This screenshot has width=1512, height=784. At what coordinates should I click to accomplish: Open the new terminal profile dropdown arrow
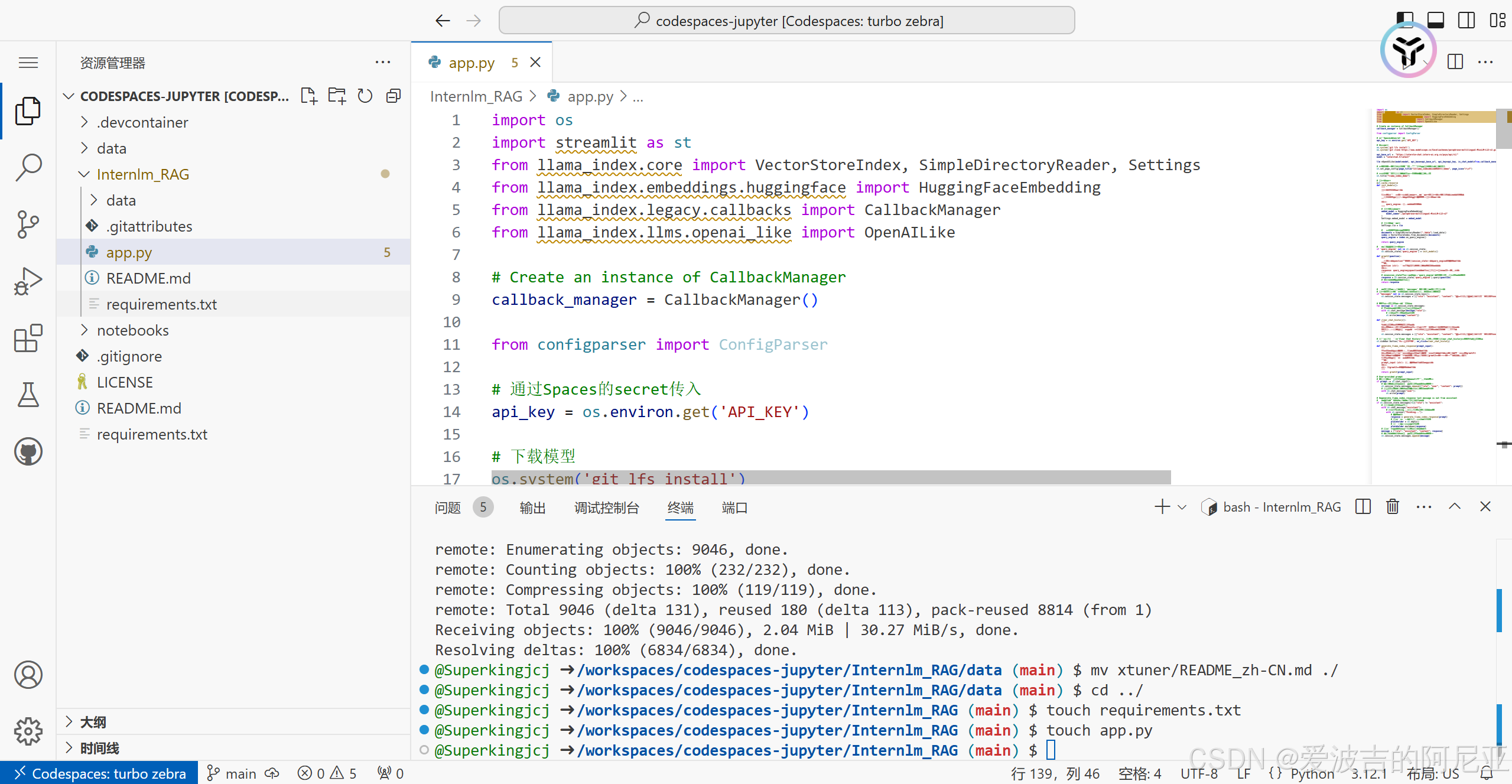(1182, 507)
